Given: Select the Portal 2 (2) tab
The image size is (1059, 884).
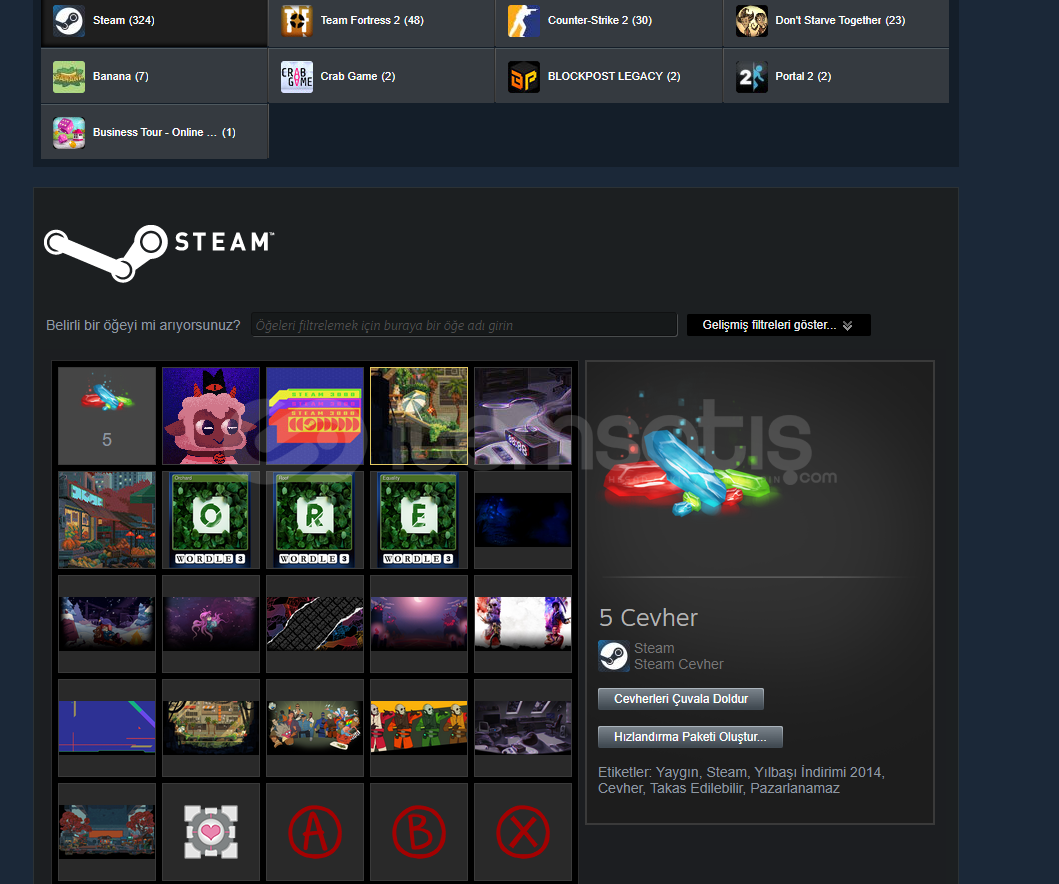Looking at the screenshot, I should coord(836,76).
